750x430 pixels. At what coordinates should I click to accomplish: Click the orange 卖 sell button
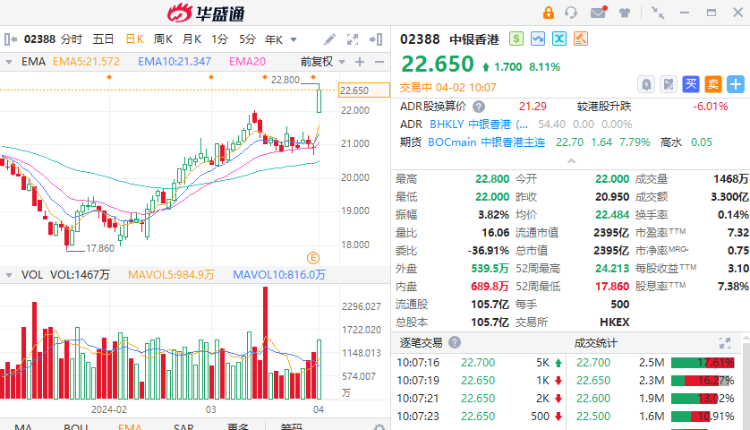713,84
